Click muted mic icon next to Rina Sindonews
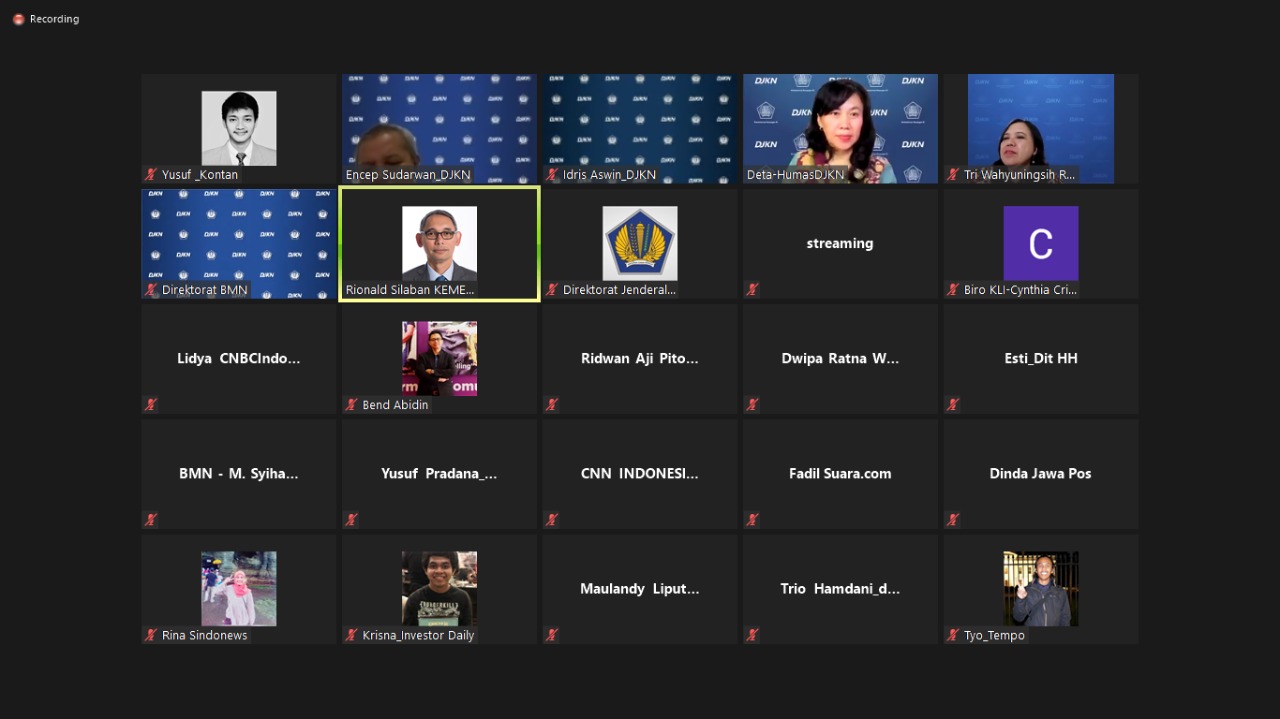Image resolution: width=1280 pixels, height=719 pixels. click(x=152, y=635)
